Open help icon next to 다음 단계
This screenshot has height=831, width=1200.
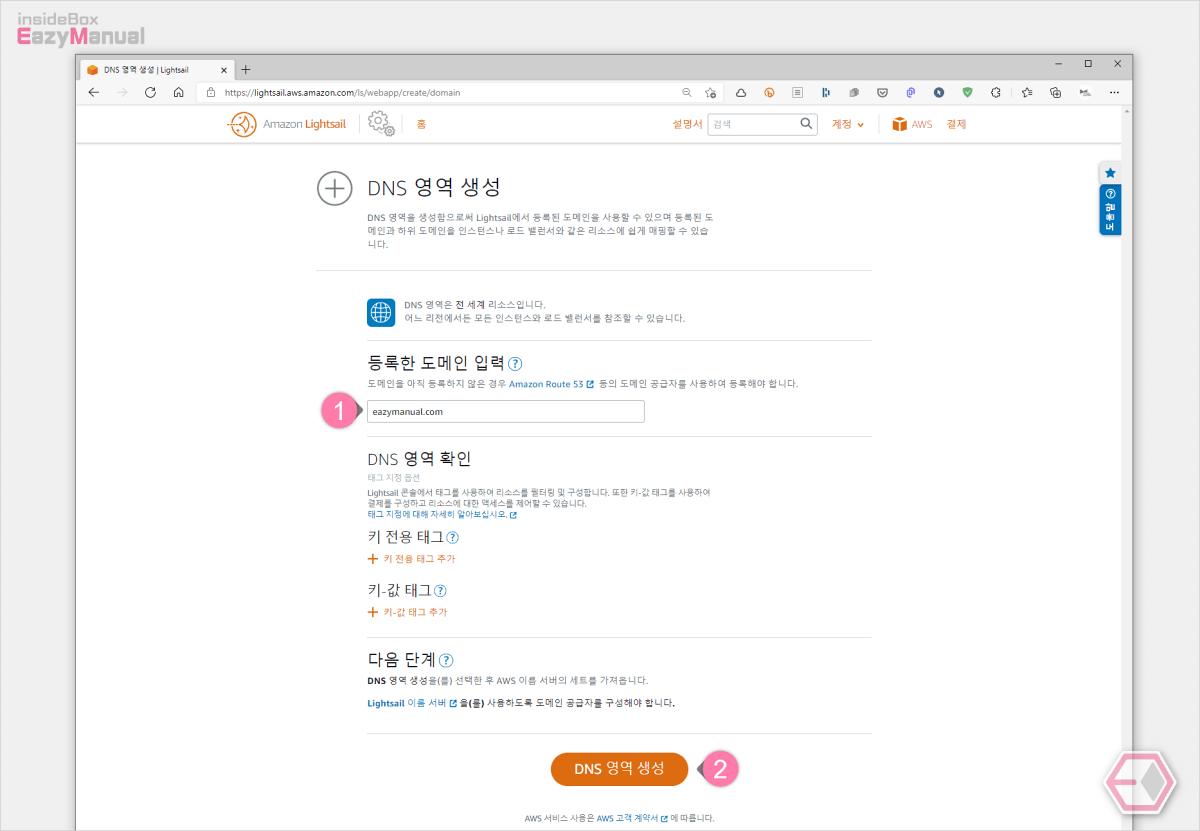point(446,661)
